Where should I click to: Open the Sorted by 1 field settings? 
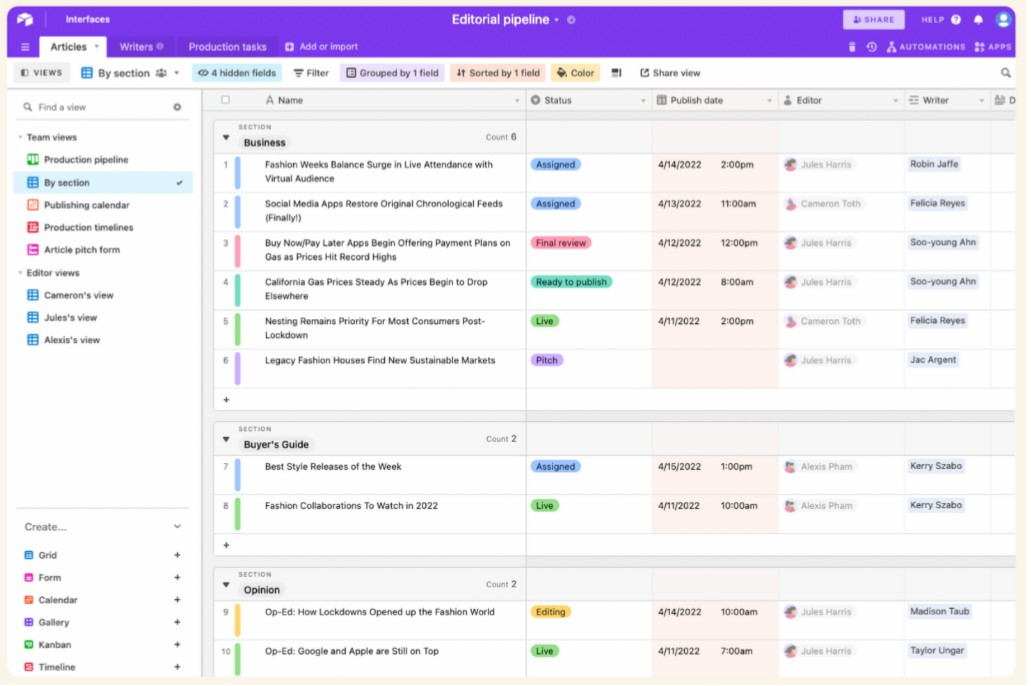click(x=497, y=72)
